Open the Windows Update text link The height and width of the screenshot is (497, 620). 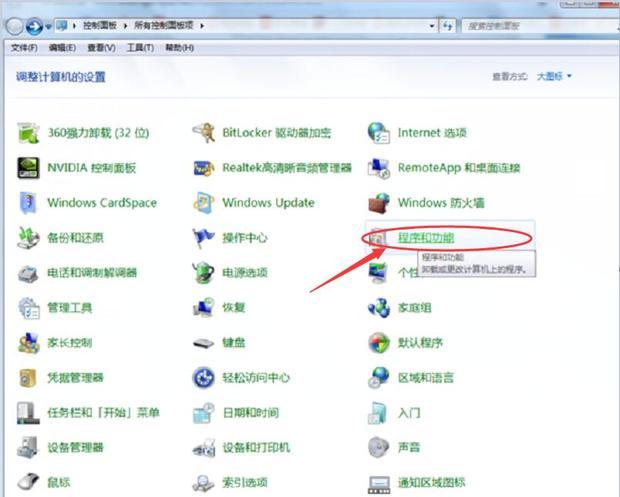pyautogui.click(x=268, y=203)
